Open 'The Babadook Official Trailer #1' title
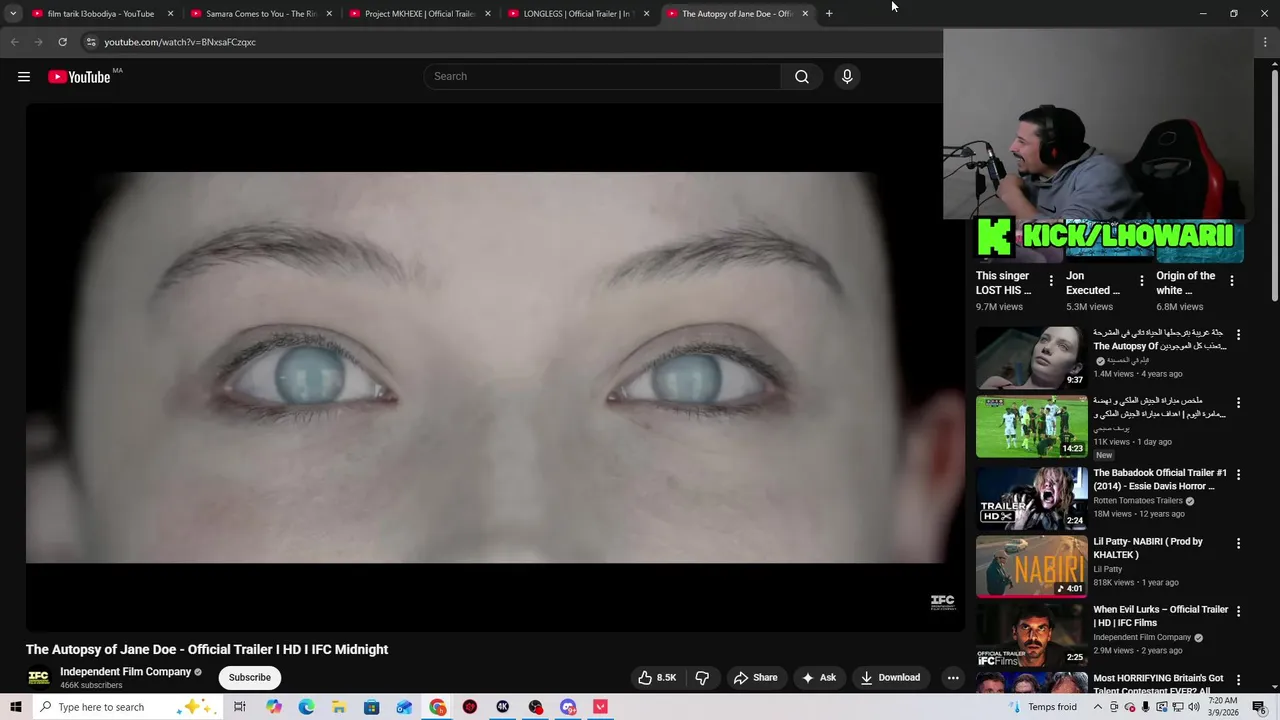Viewport: 1280px width, 720px height. coord(1160,479)
